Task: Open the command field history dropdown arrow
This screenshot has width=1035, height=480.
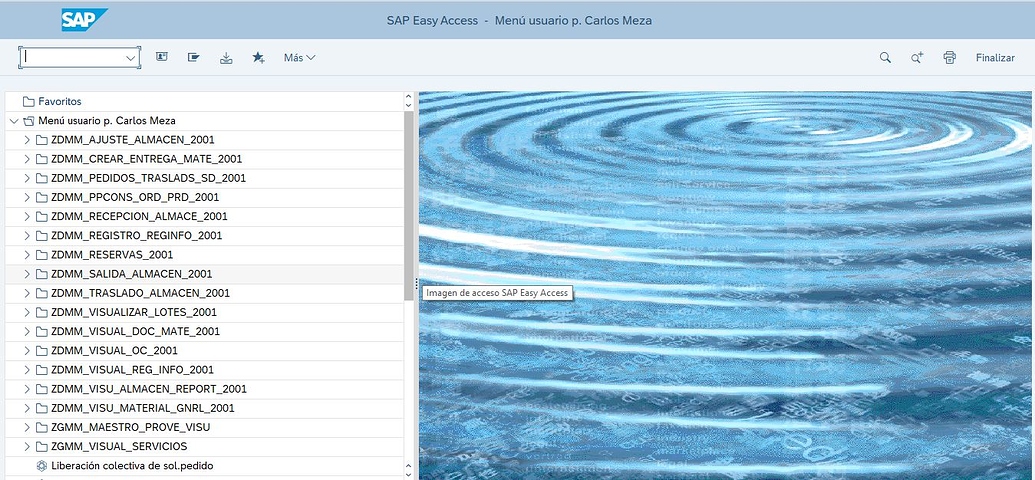Action: [x=131, y=57]
